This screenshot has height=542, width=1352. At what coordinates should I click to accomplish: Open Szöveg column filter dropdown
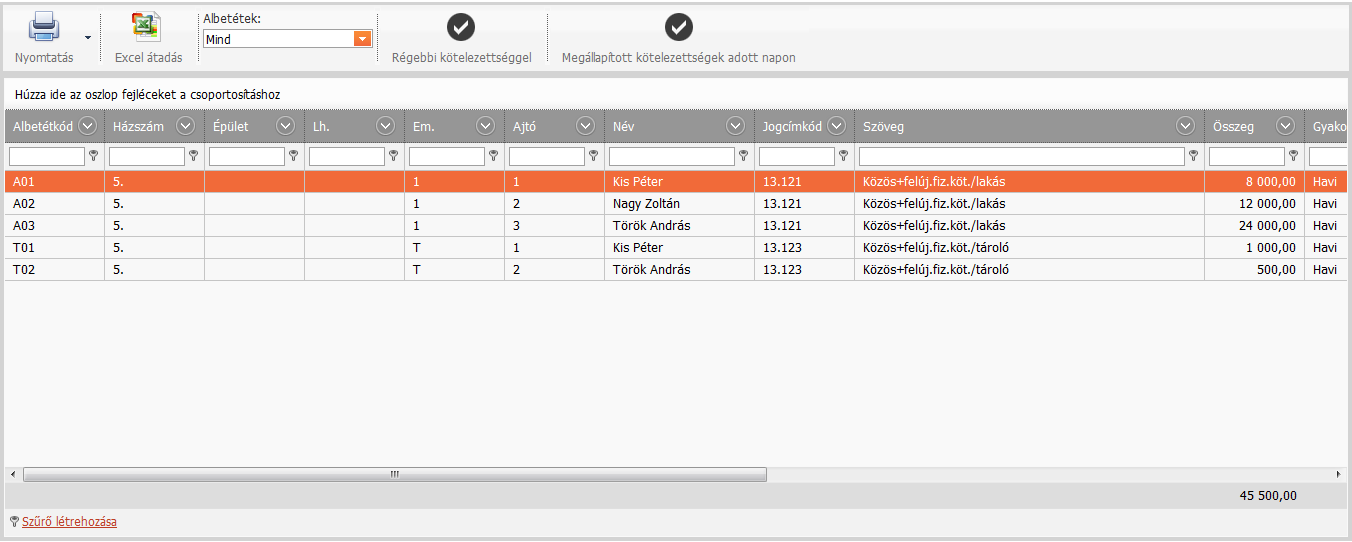point(1185,126)
